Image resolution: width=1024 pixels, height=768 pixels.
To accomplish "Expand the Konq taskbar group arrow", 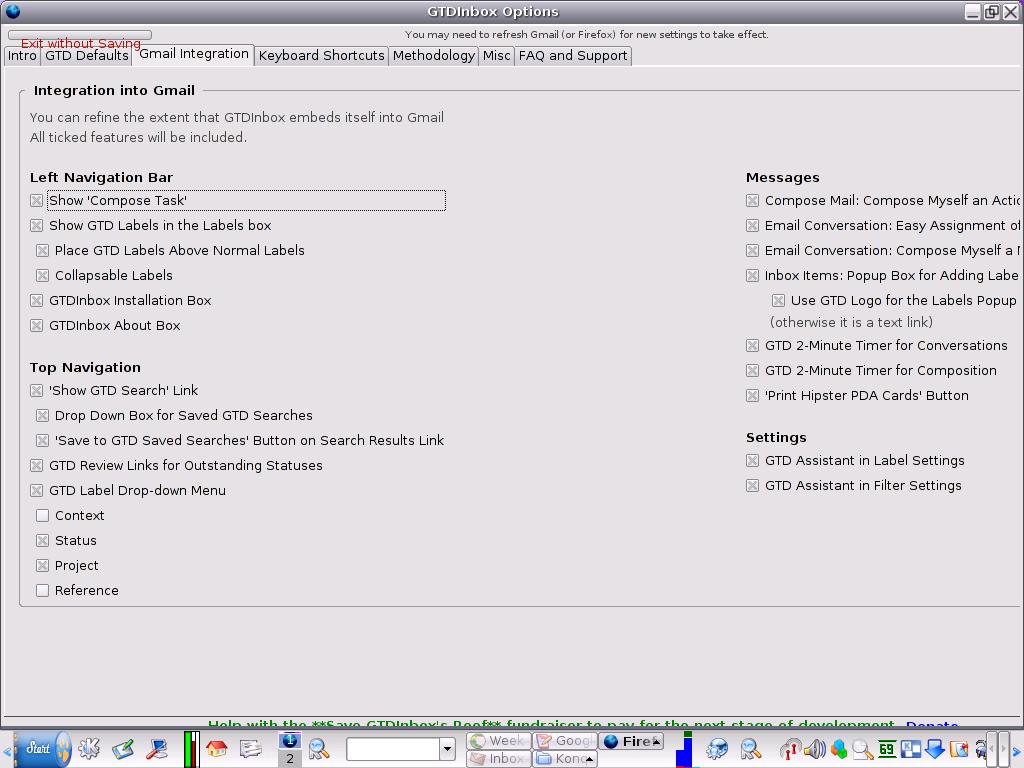I will pos(589,759).
